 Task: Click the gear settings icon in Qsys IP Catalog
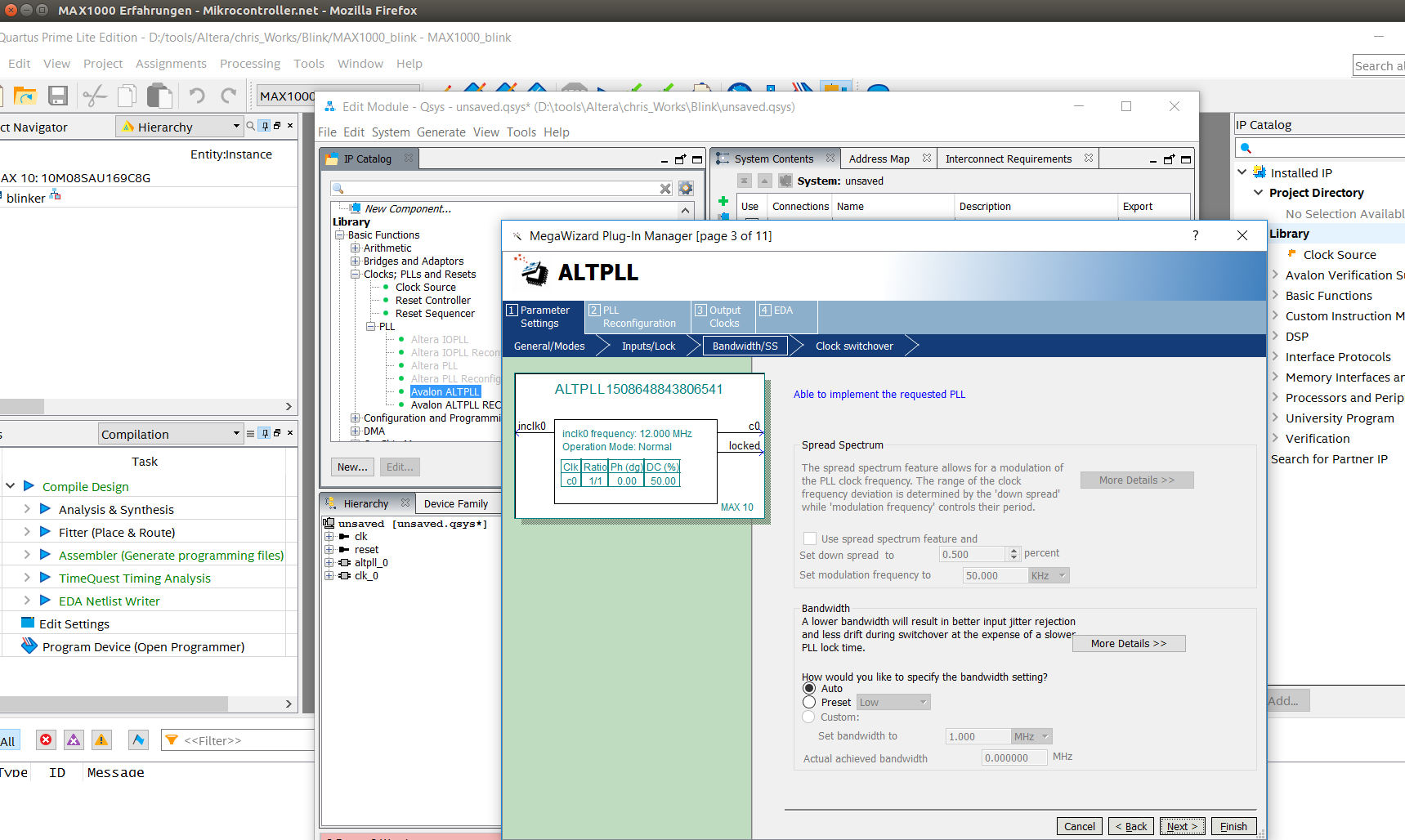pos(686,188)
